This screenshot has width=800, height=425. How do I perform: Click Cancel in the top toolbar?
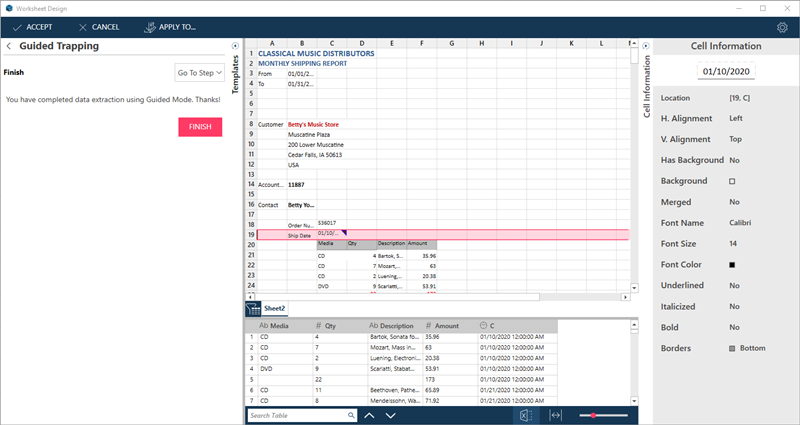click(x=98, y=27)
